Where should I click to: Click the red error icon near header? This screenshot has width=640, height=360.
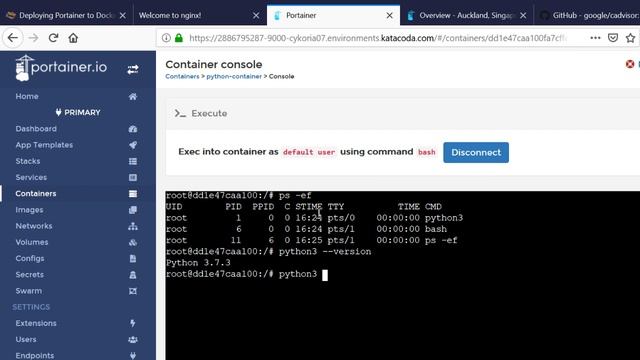(630, 64)
